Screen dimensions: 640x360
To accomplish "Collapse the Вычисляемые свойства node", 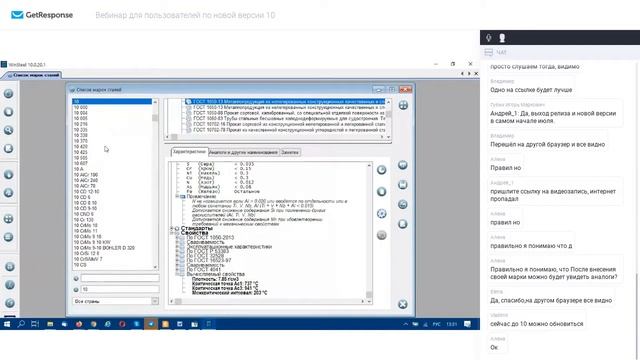I will point(177,274).
